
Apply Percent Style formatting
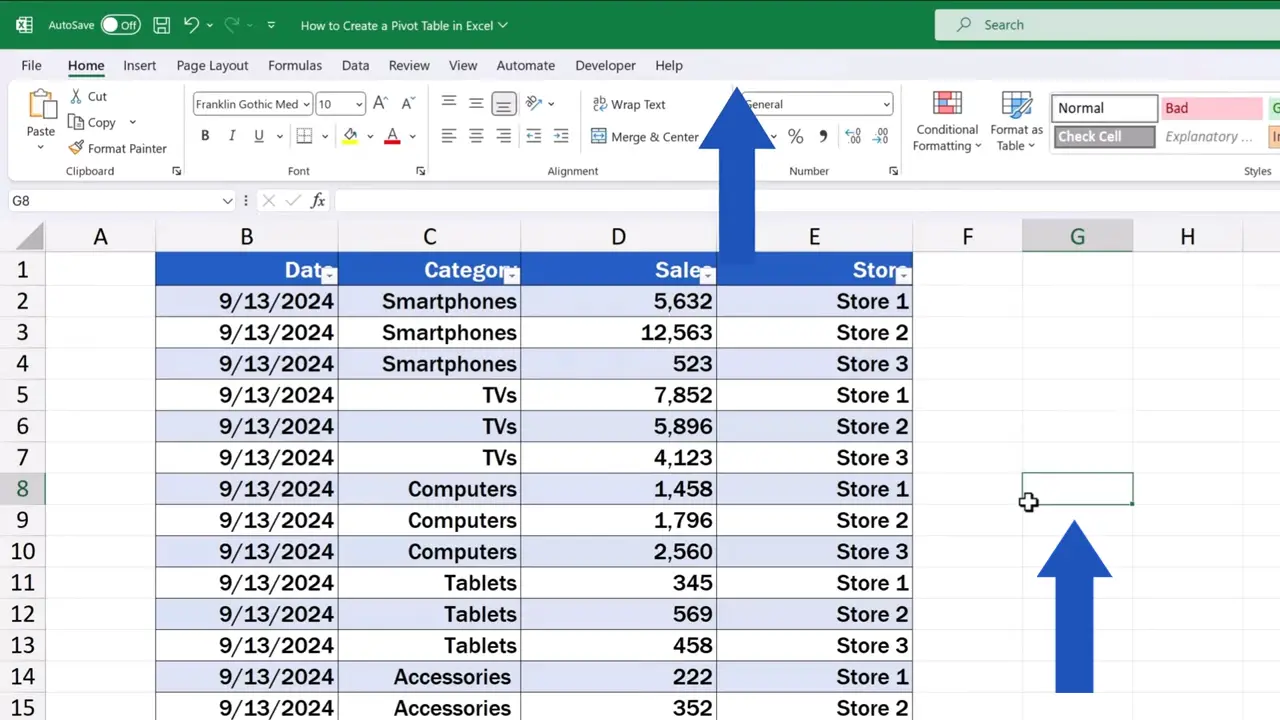pos(795,137)
